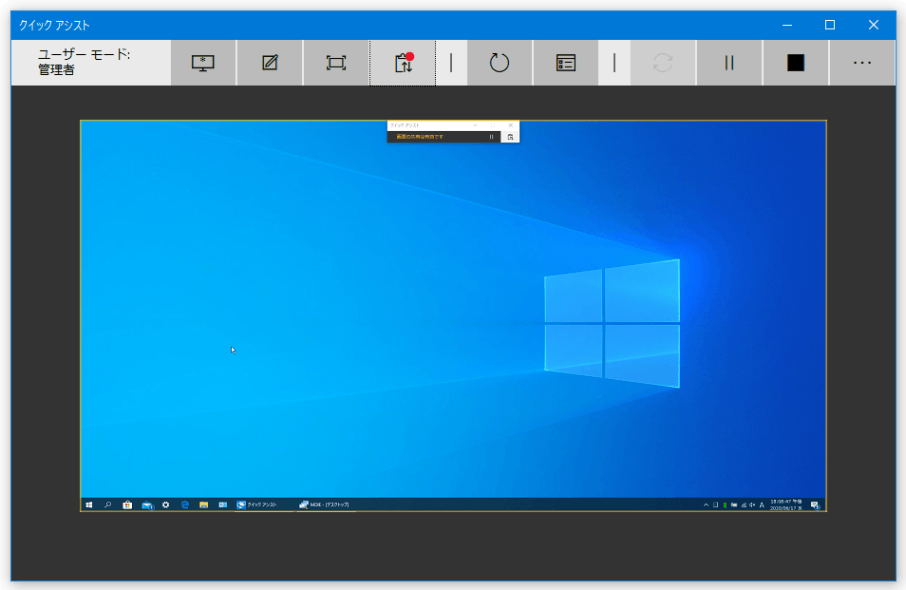Click the circular restart arrow icon

[499, 63]
